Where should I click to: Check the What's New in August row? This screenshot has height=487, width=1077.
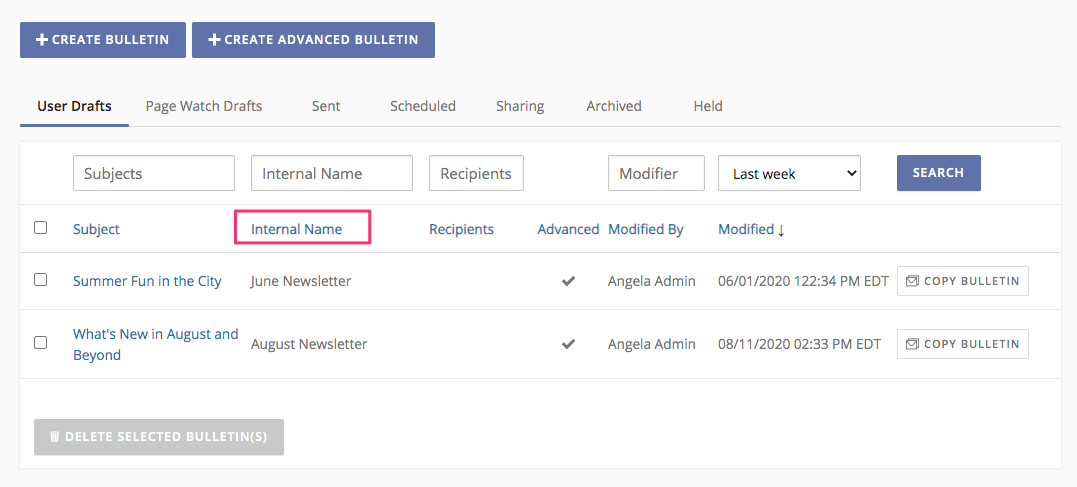[41, 342]
